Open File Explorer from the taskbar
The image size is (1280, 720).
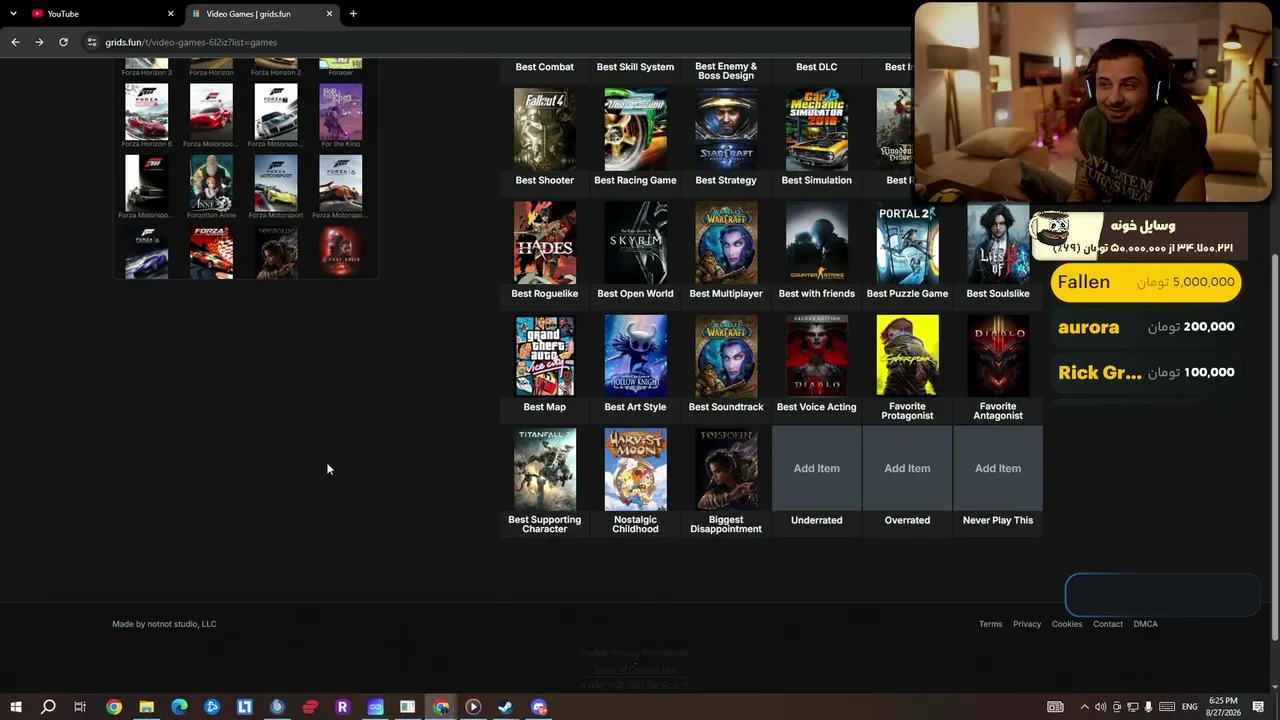pyautogui.click(x=146, y=707)
